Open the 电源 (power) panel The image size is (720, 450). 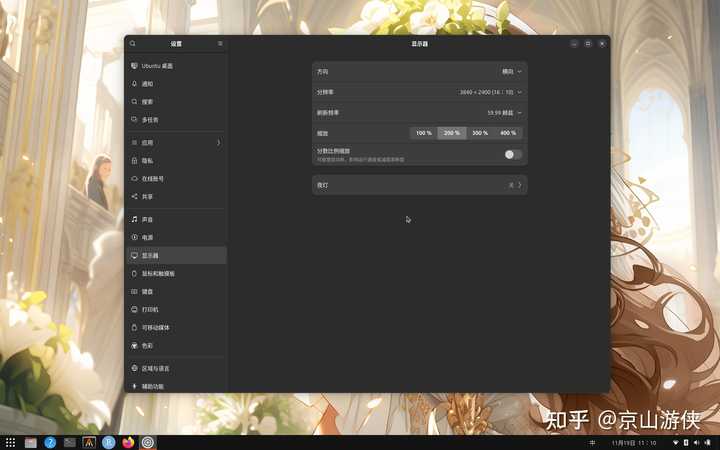pyautogui.click(x=177, y=237)
